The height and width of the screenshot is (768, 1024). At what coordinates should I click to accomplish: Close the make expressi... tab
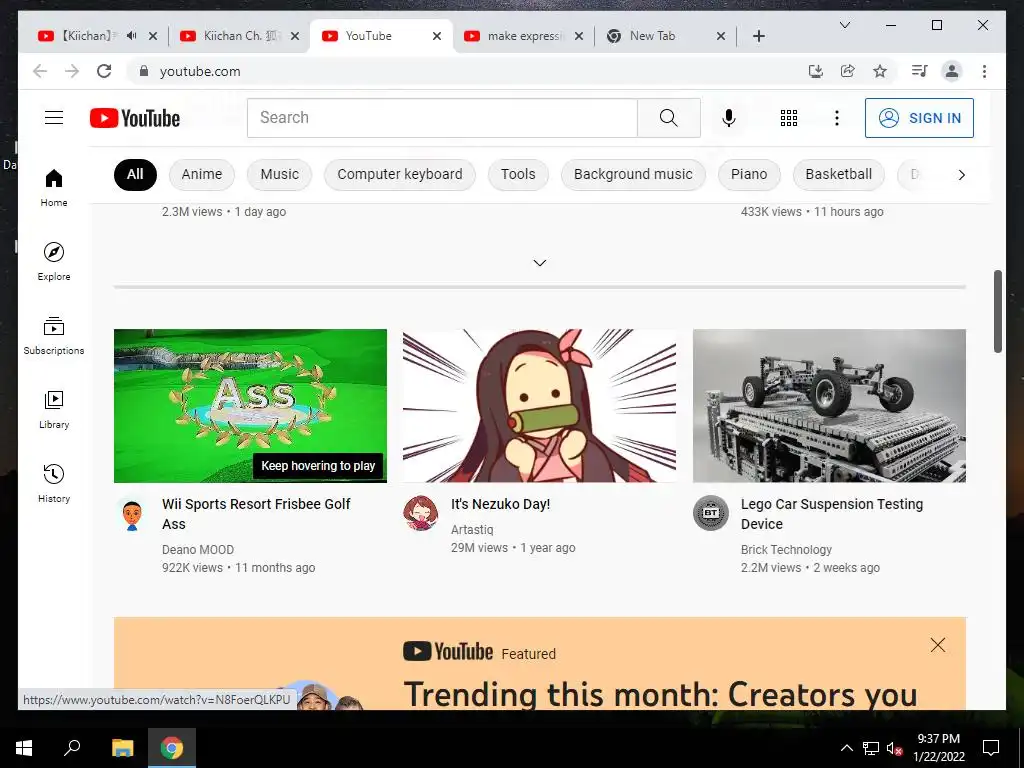pos(579,36)
